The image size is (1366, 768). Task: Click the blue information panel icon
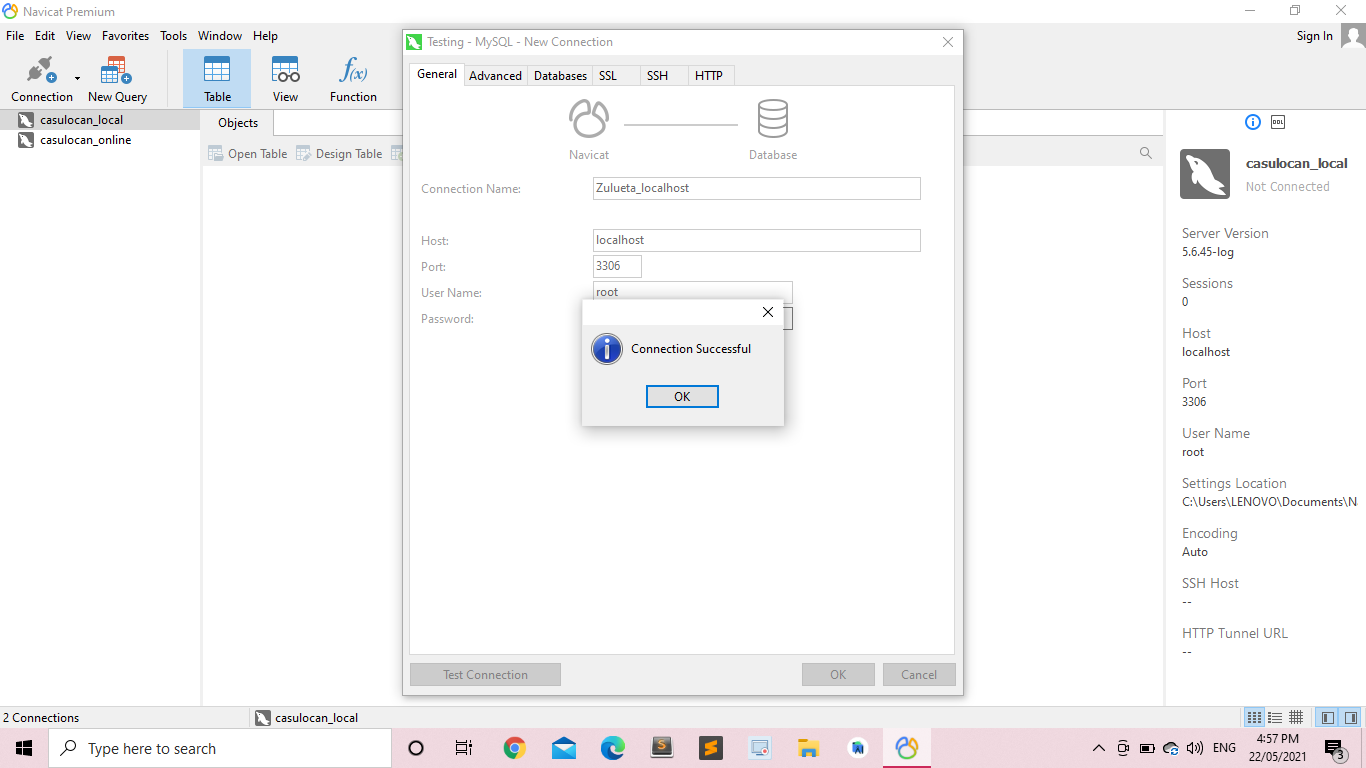point(1253,122)
